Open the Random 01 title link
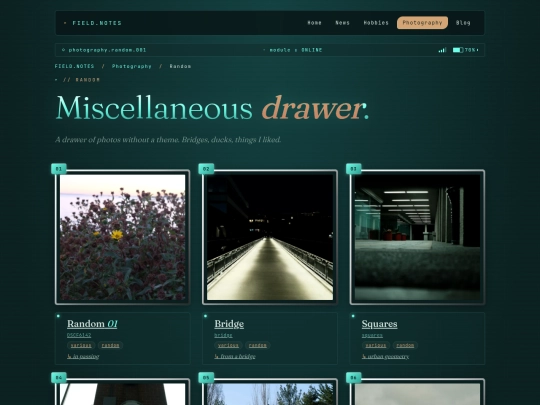Viewport: 540px width, 405px height. 92,324
